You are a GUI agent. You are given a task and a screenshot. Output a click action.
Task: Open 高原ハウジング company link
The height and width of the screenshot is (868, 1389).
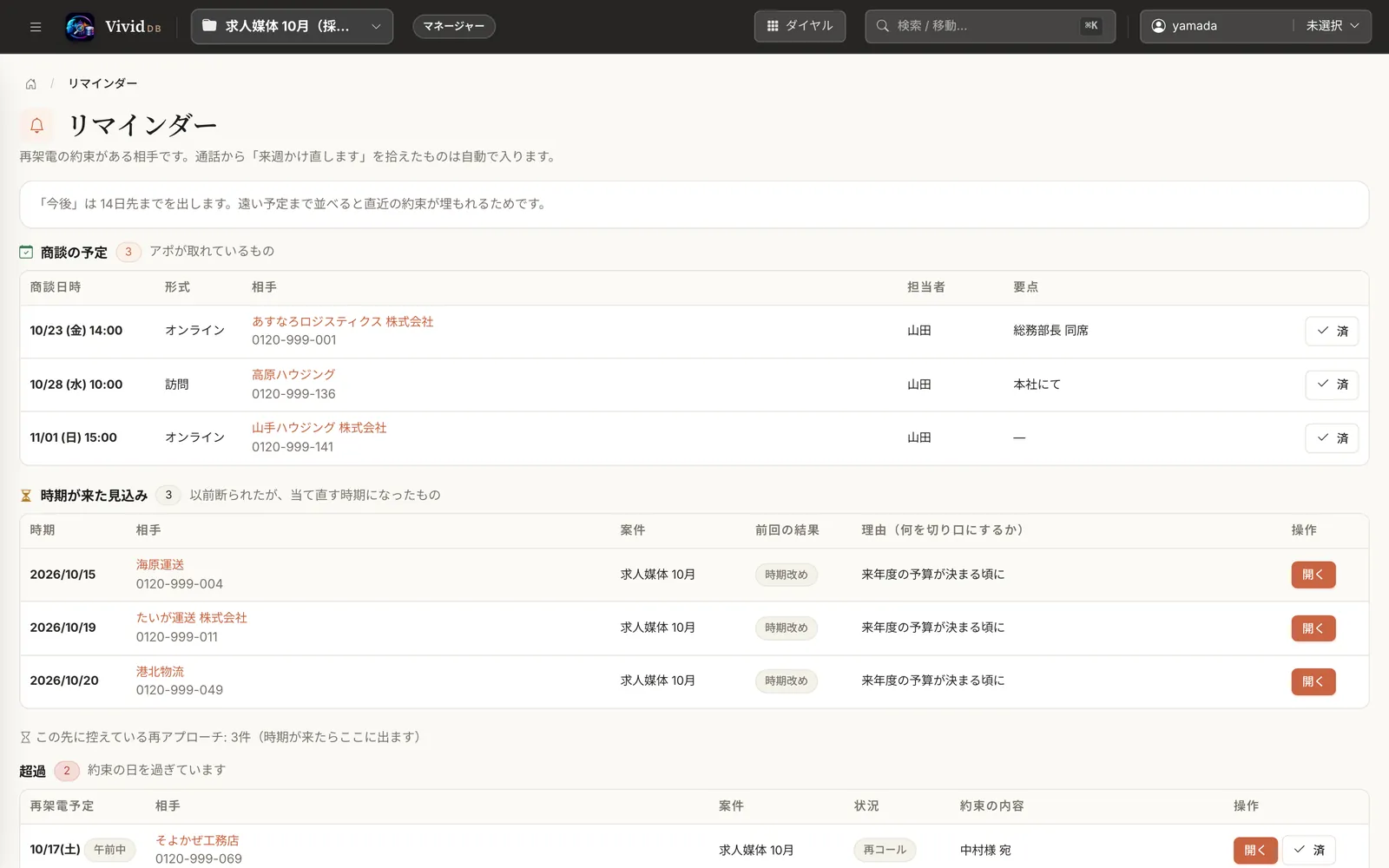(x=293, y=374)
